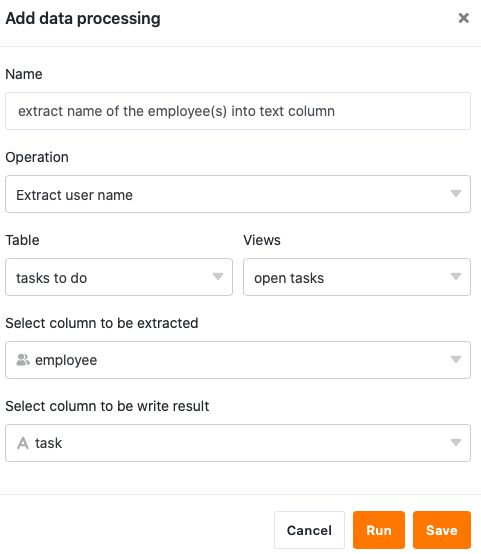The image size is (481, 554).
Task: Click the arrow in employee column selector
Action: coord(456,359)
